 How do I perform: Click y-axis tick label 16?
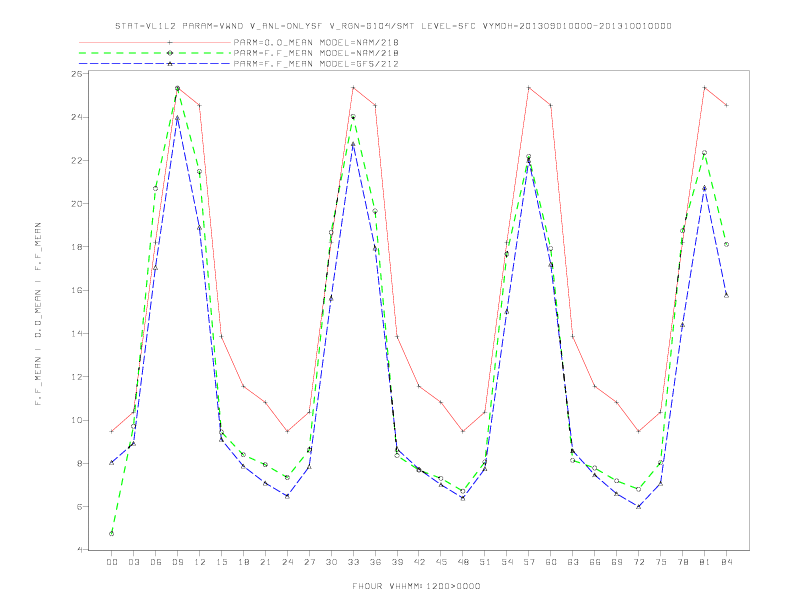[77, 290]
